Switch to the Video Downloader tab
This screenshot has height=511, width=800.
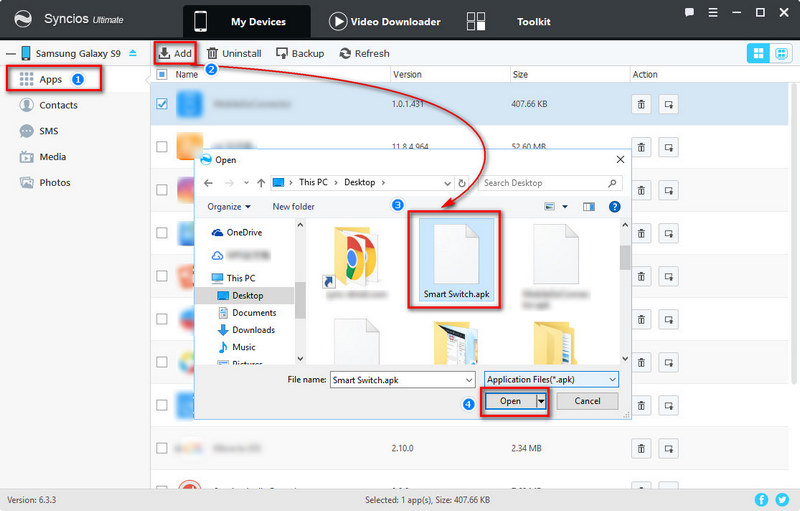(x=385, y=21)
